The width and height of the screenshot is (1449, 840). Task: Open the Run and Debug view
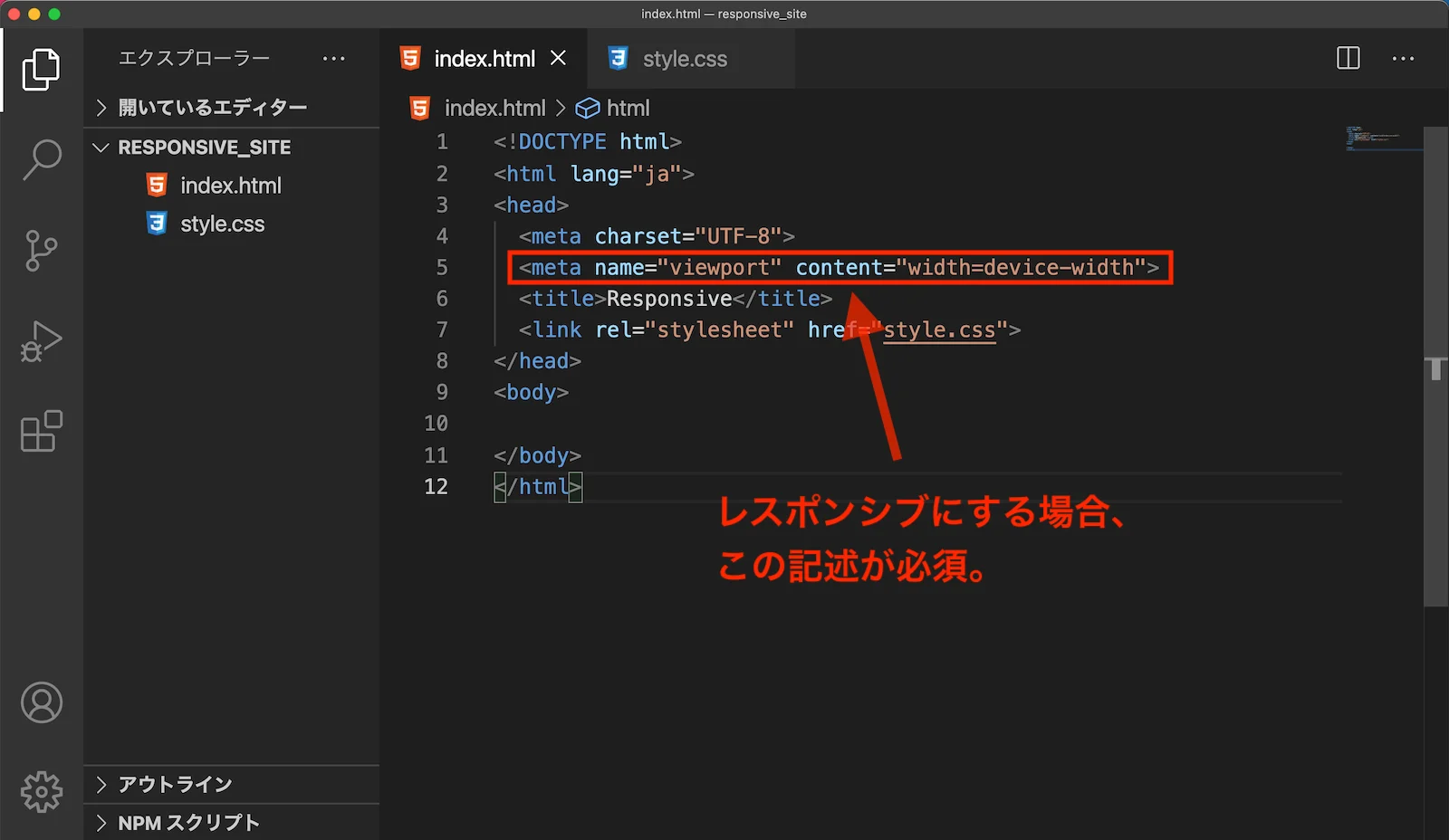[x=41, y=341]
